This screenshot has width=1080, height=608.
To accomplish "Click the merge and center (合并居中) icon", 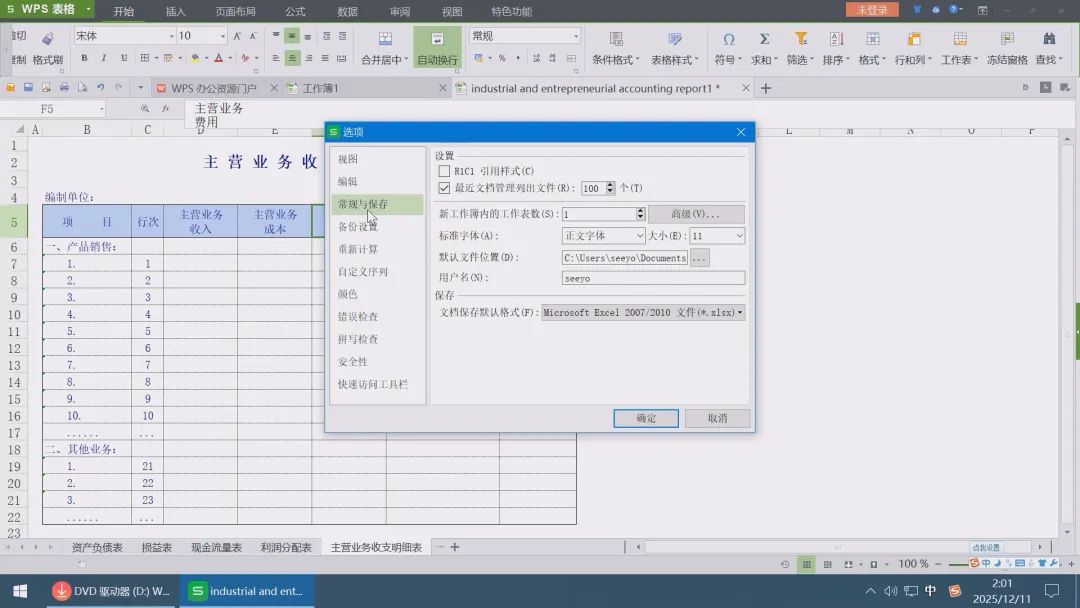I will 385,39.
